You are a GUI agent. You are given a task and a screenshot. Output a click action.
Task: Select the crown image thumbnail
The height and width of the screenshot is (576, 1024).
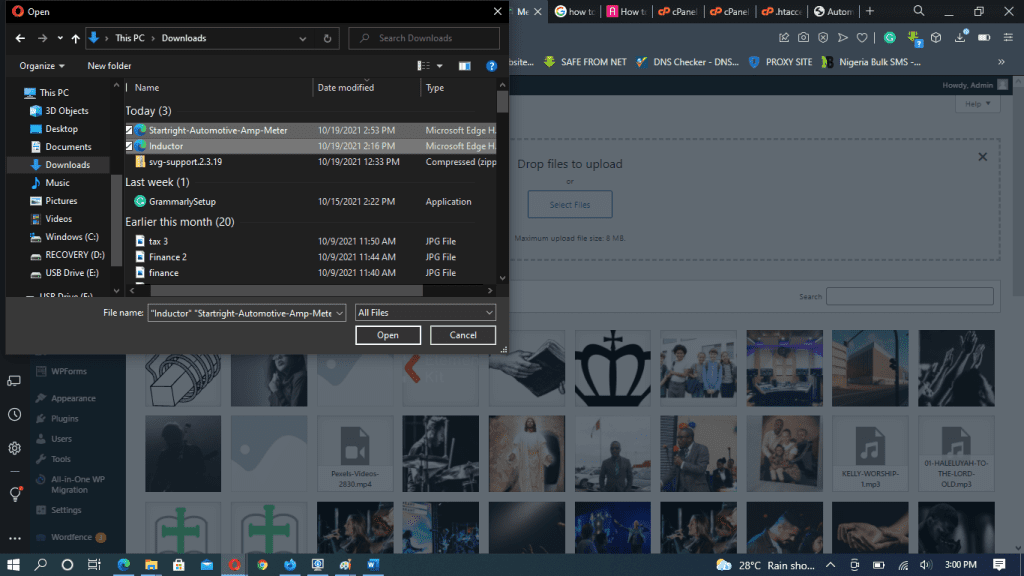pos(613,368)
